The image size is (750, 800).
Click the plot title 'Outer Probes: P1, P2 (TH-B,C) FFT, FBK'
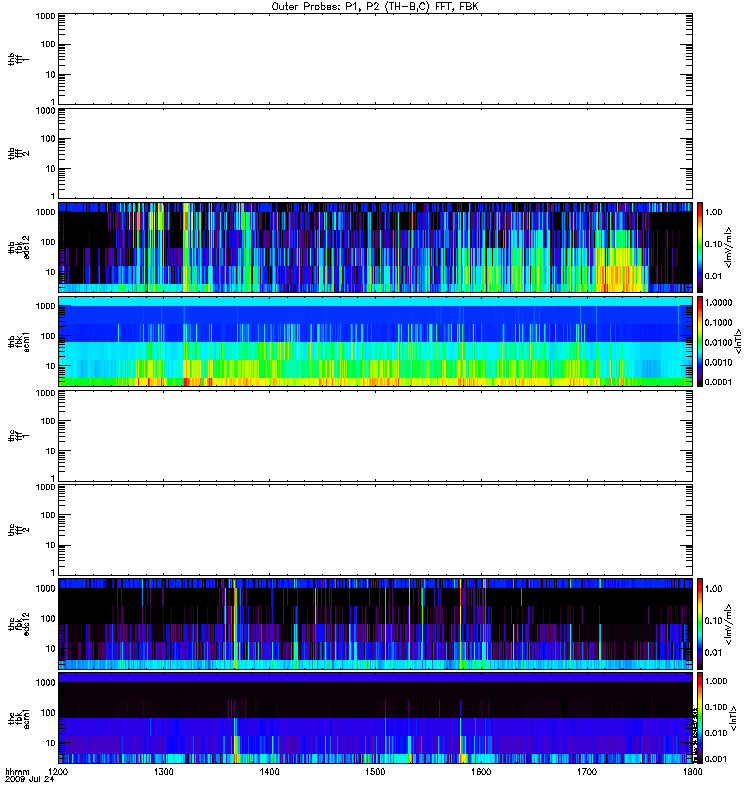375,7
